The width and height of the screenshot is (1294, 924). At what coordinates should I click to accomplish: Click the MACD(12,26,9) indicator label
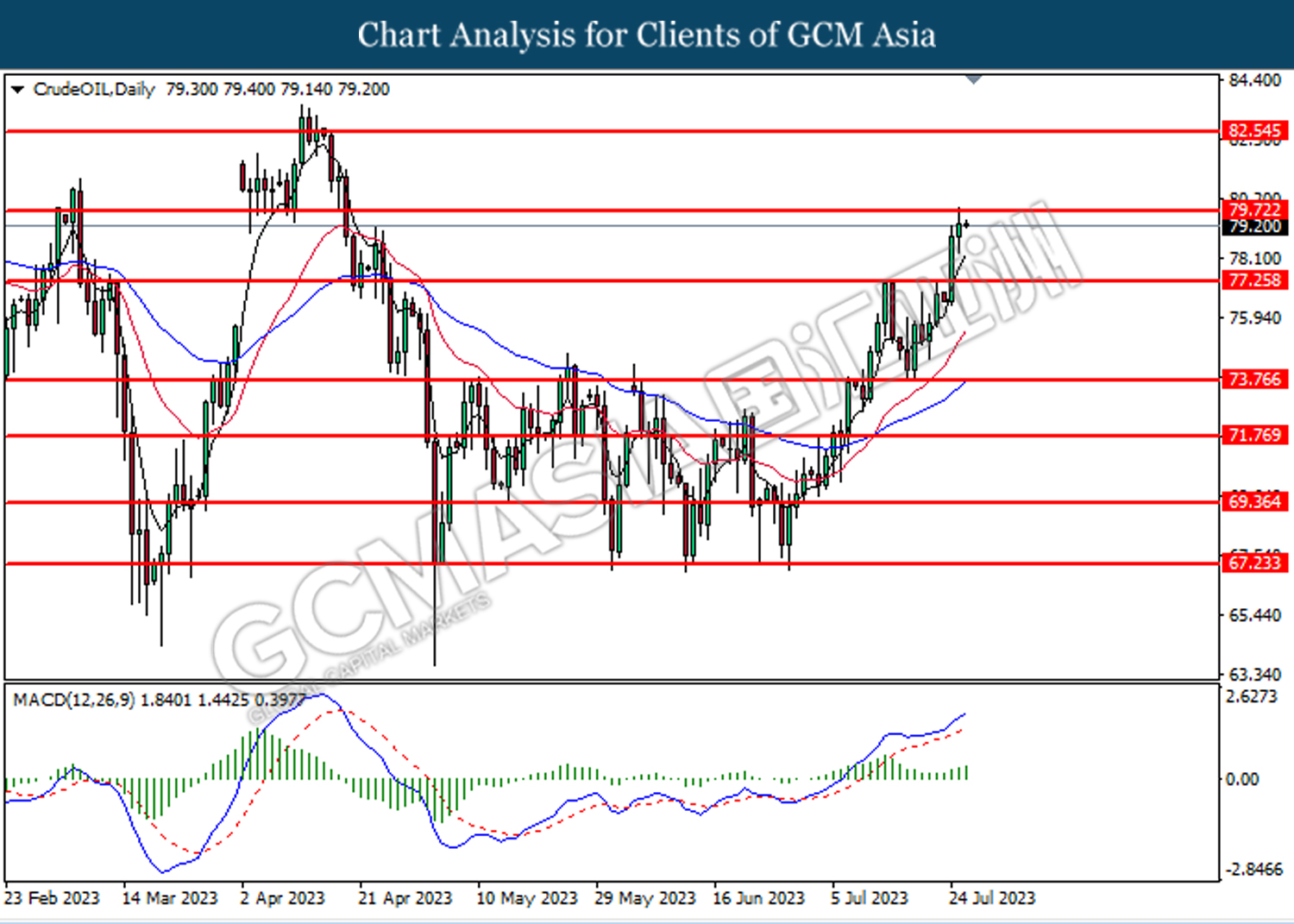(x=74, y=700)
